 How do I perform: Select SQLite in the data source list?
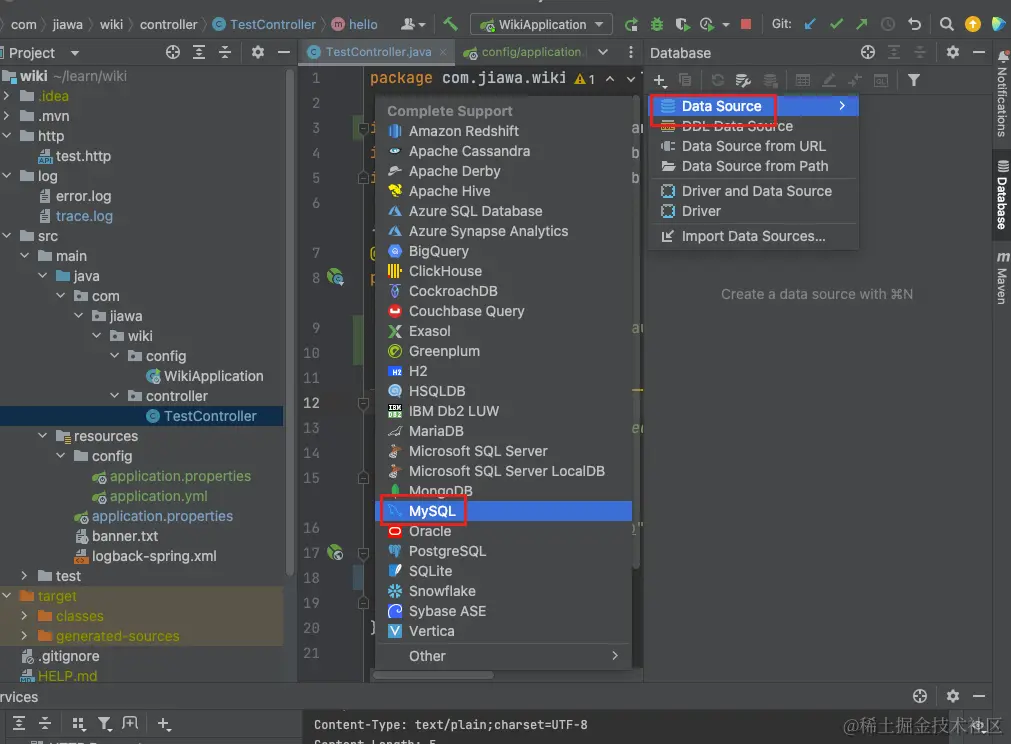pos(504,571)
